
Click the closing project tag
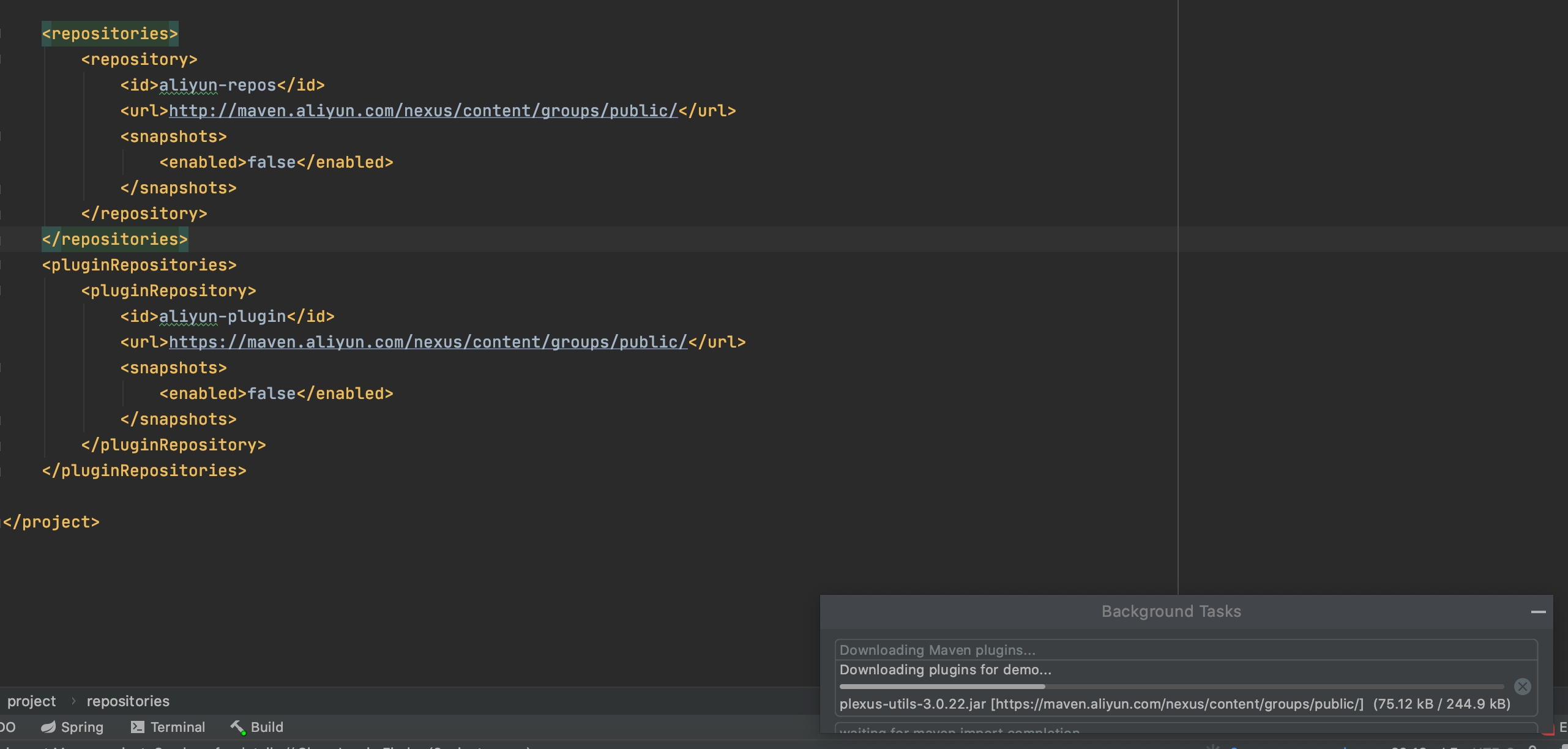51,522
